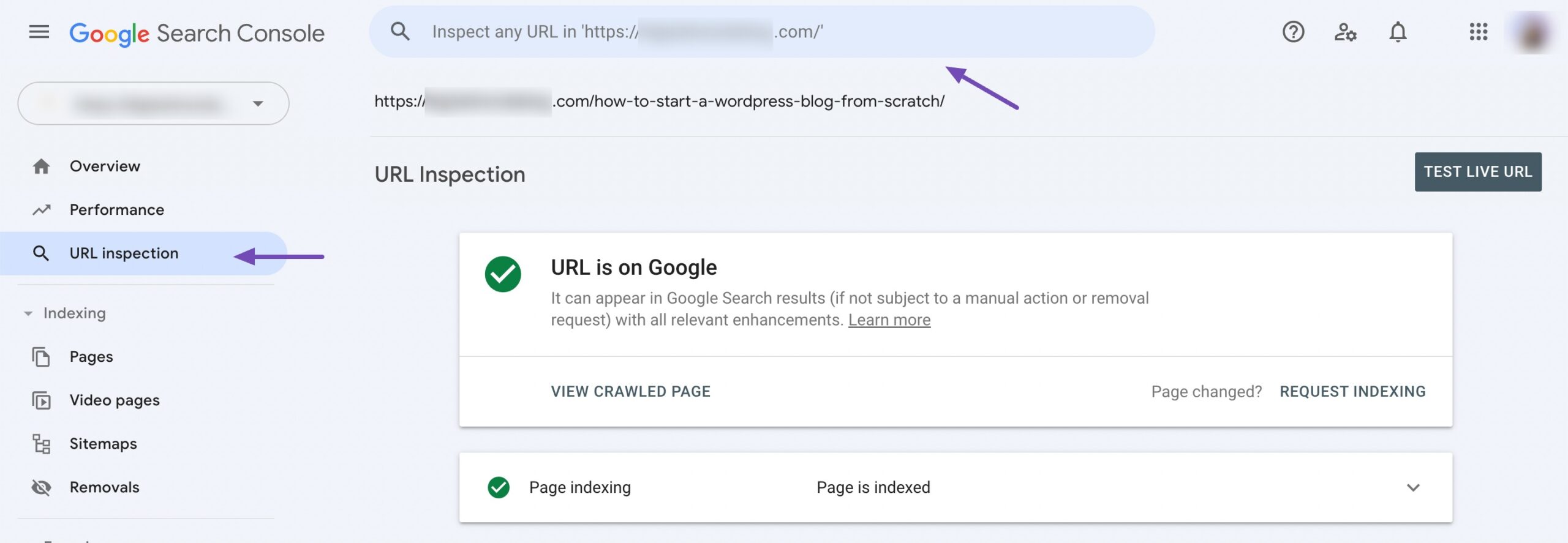1568x543 pixels.
Task: Click the search magnifier icon in URL bar
Action: pyautogui.click(x=400, y=31)
